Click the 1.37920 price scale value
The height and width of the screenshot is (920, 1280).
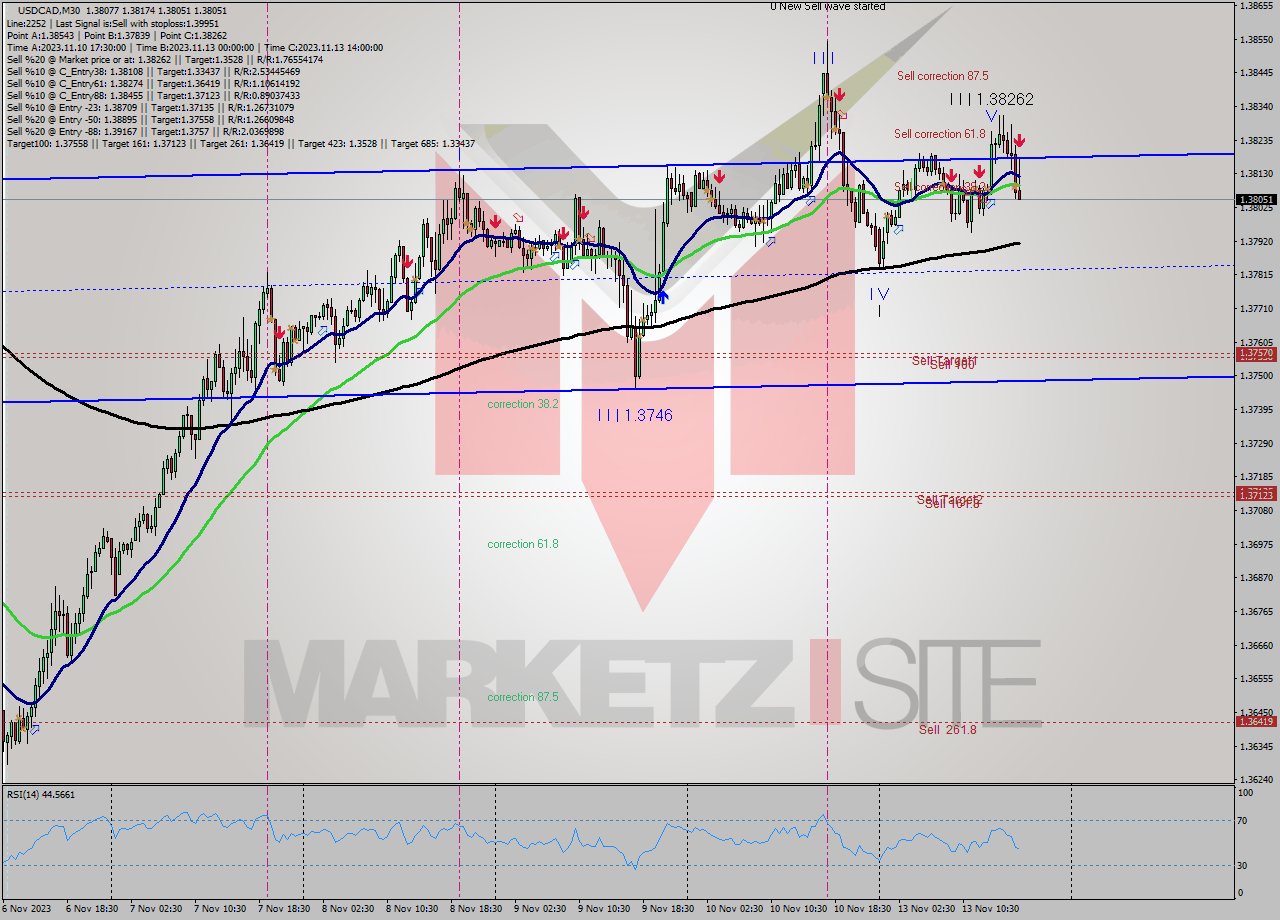tap(1256, 242)
